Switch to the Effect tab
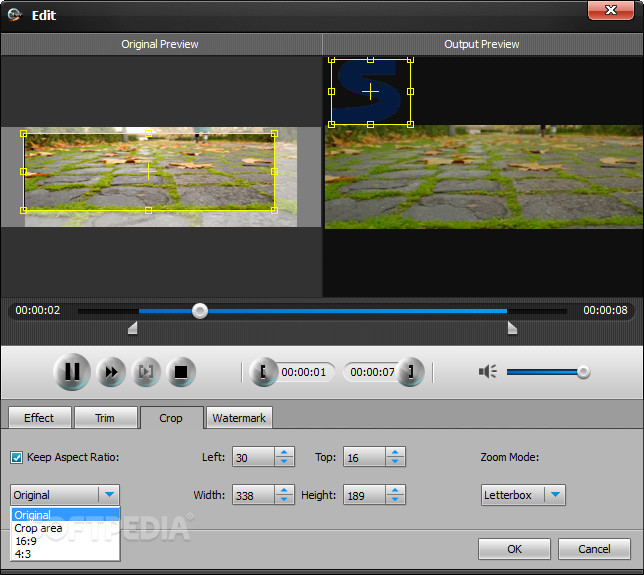The width and height of the screenshot is (644, 575). pos(39,418)
